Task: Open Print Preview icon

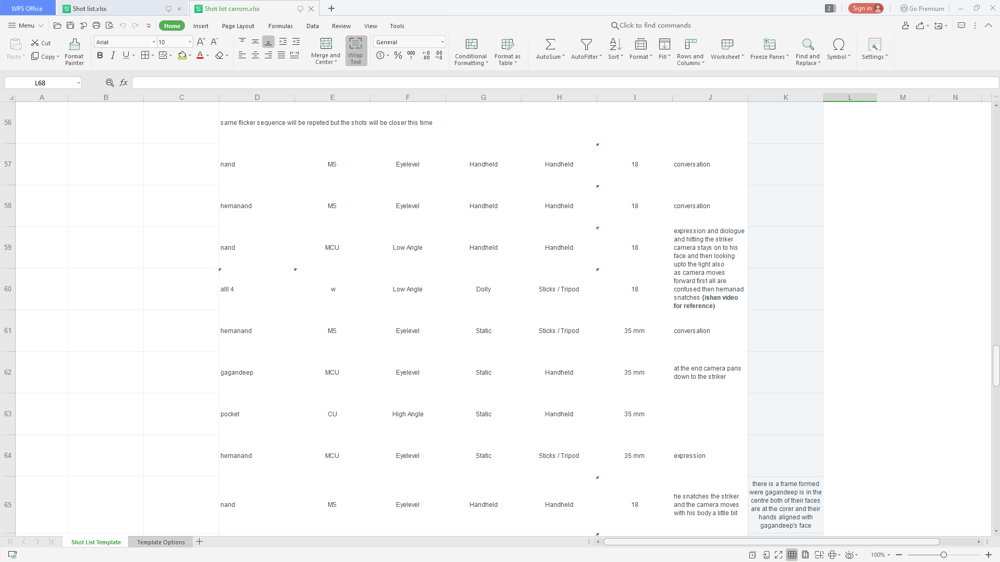Action: click(x=110, y=26)
